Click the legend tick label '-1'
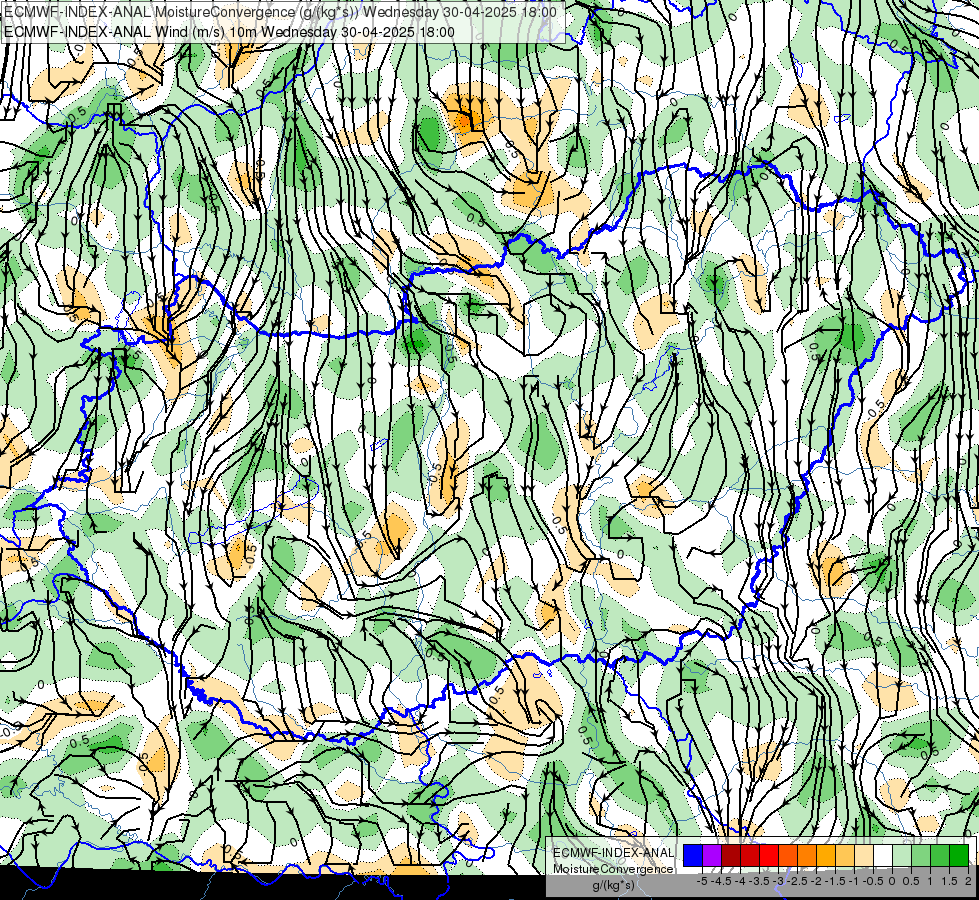Viewport: 979px width, 900px height. [x=854, y=881]
